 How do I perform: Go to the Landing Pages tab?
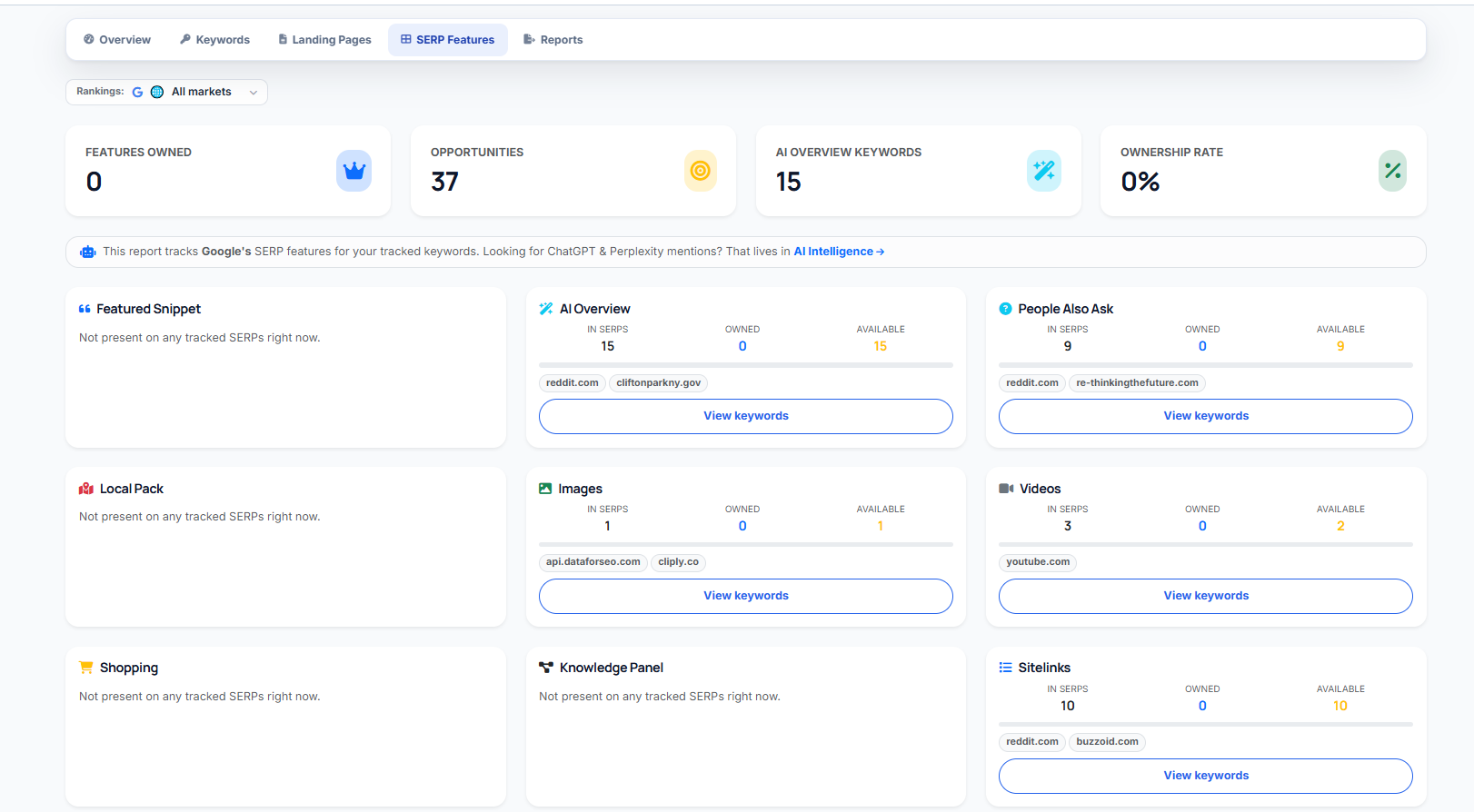(x=324, y=40)
